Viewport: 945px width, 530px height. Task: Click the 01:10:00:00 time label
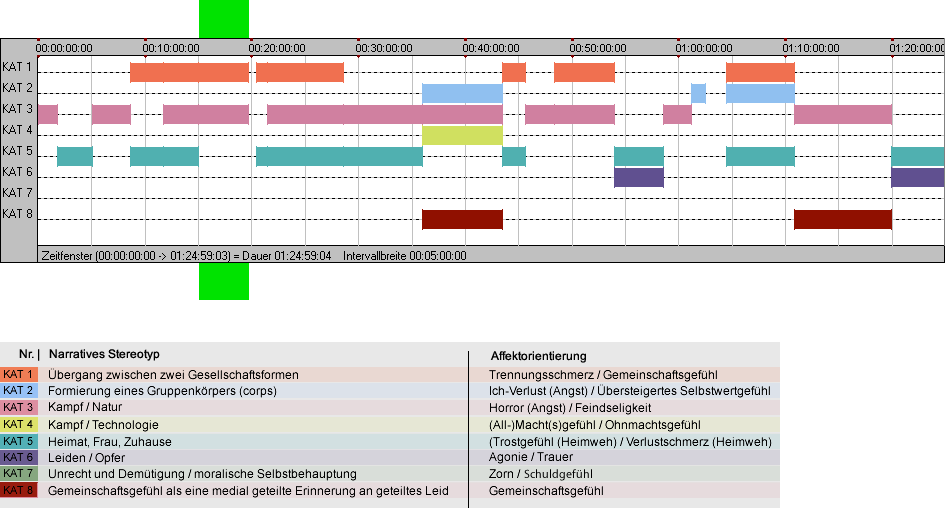(x=811, y=48)
